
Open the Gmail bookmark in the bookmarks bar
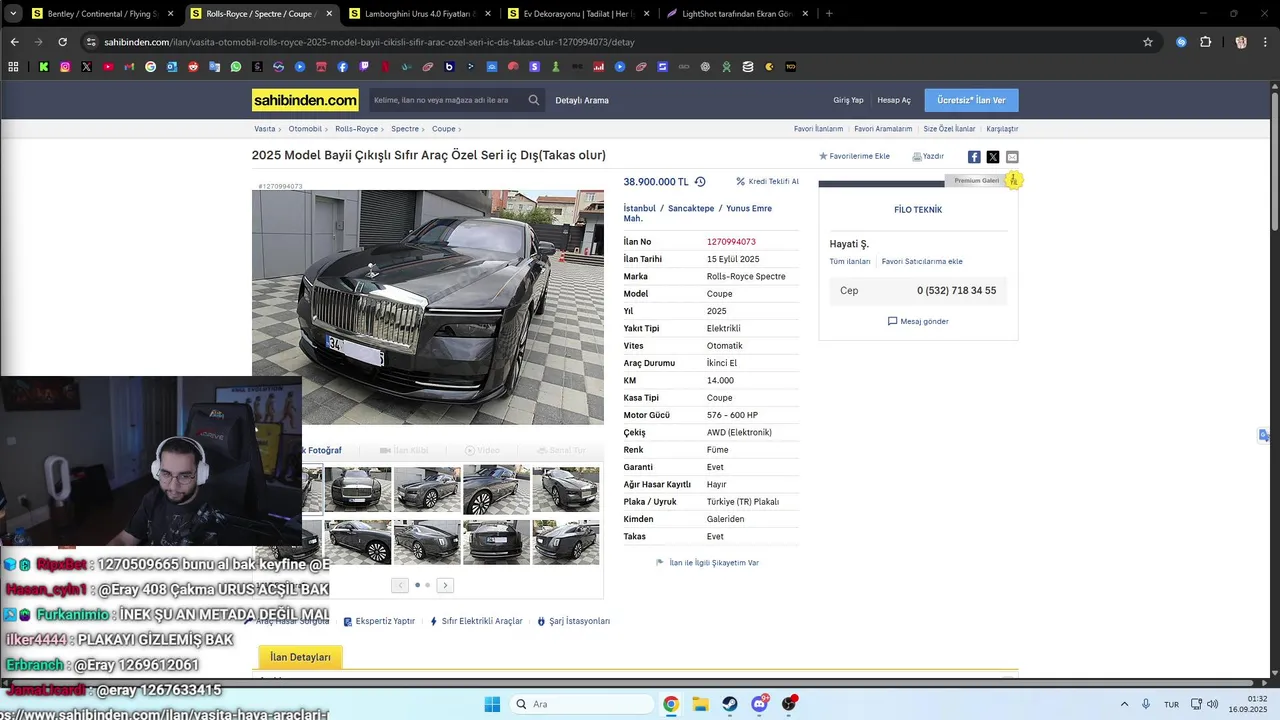click(129, 67)
